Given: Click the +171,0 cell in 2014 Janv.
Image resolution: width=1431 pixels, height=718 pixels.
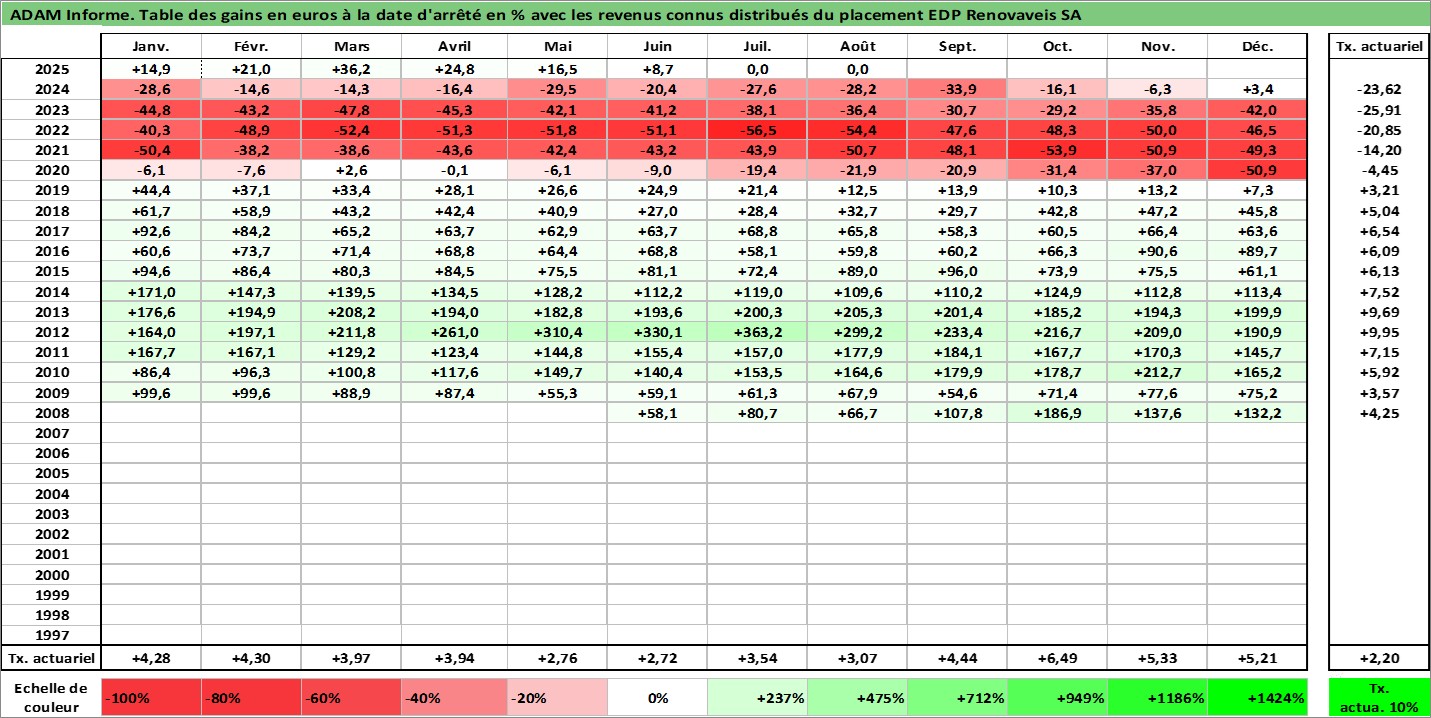Looking at the screenshot, I should coord(152,292).
